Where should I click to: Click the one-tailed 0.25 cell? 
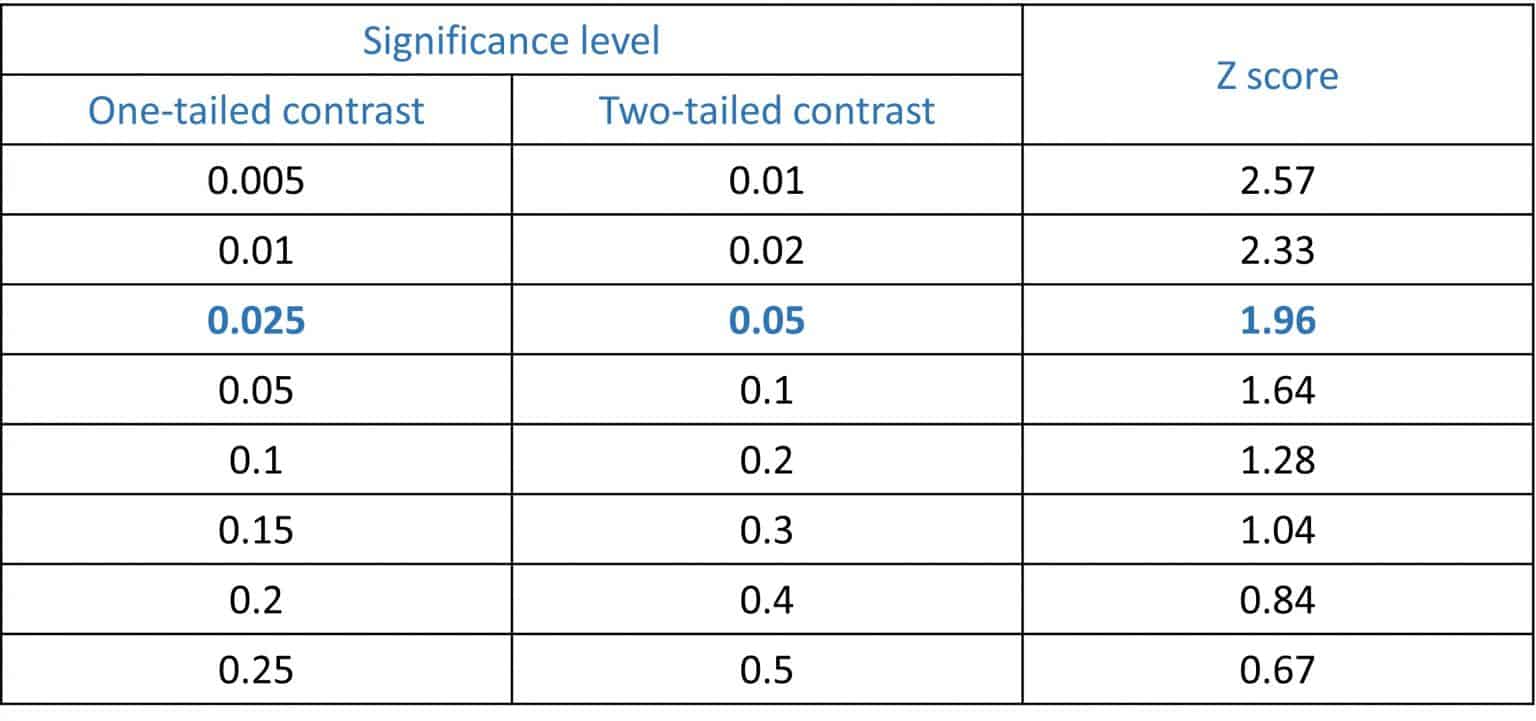256,670
